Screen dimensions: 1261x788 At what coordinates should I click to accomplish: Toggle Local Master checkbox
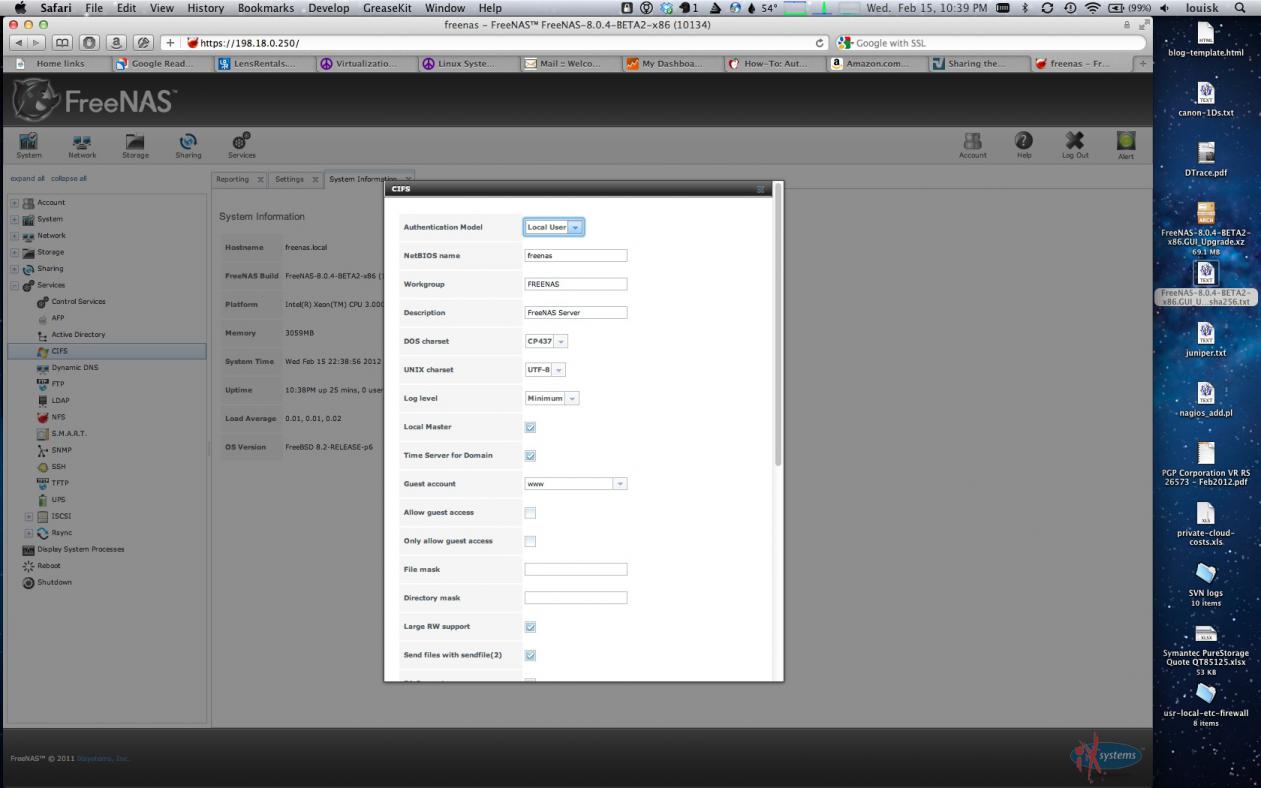(530, 427)
